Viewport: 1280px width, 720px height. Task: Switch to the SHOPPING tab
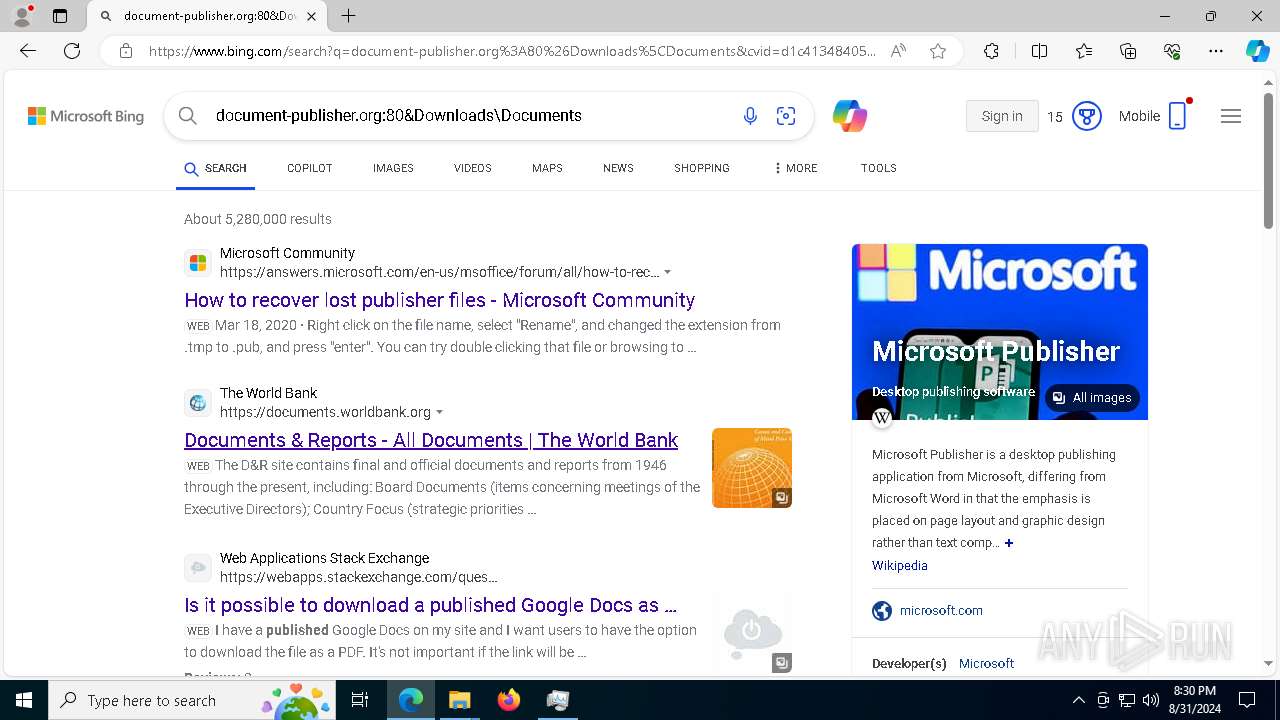point(702,168)
